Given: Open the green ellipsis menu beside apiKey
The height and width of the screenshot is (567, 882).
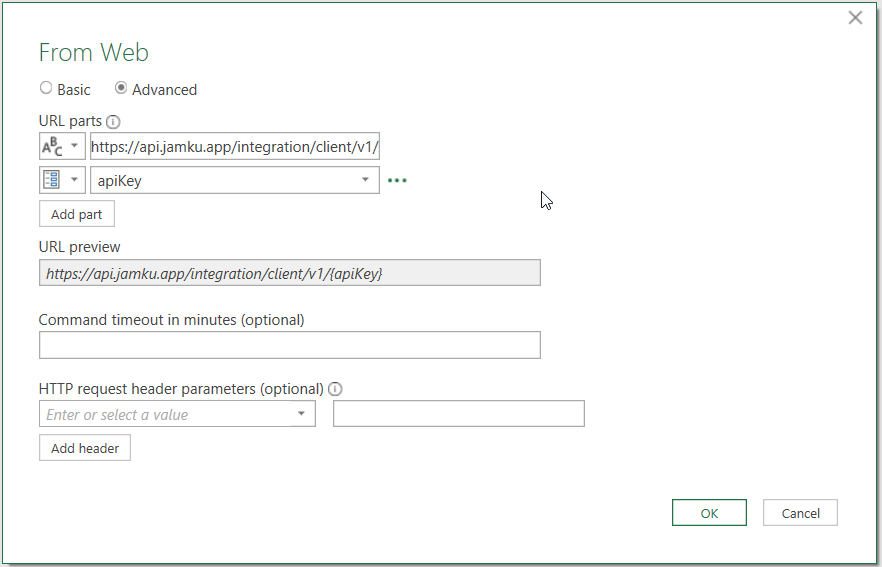Looking at the screenshot, I should 397,181.
